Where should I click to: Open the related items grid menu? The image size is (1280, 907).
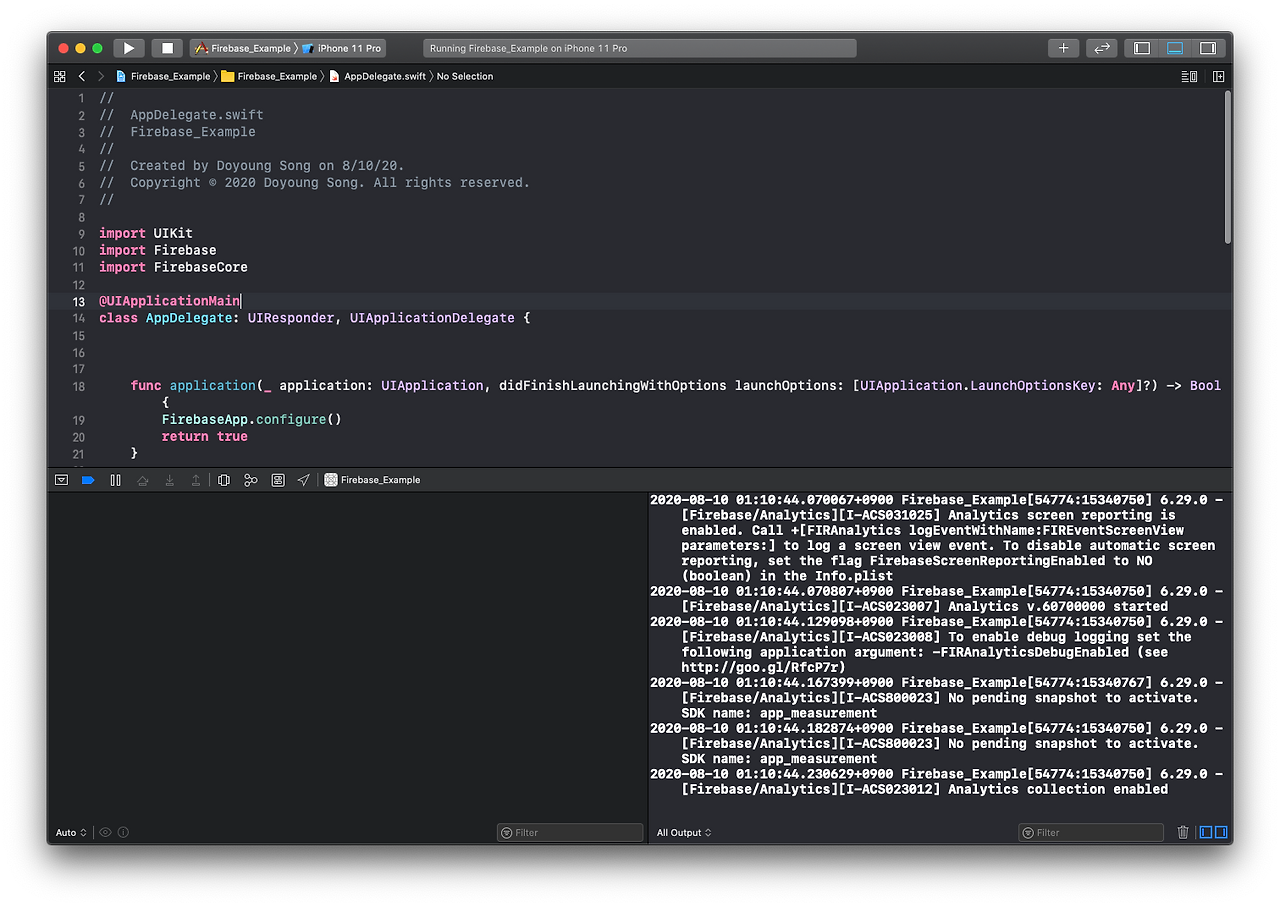pos(59,76)
